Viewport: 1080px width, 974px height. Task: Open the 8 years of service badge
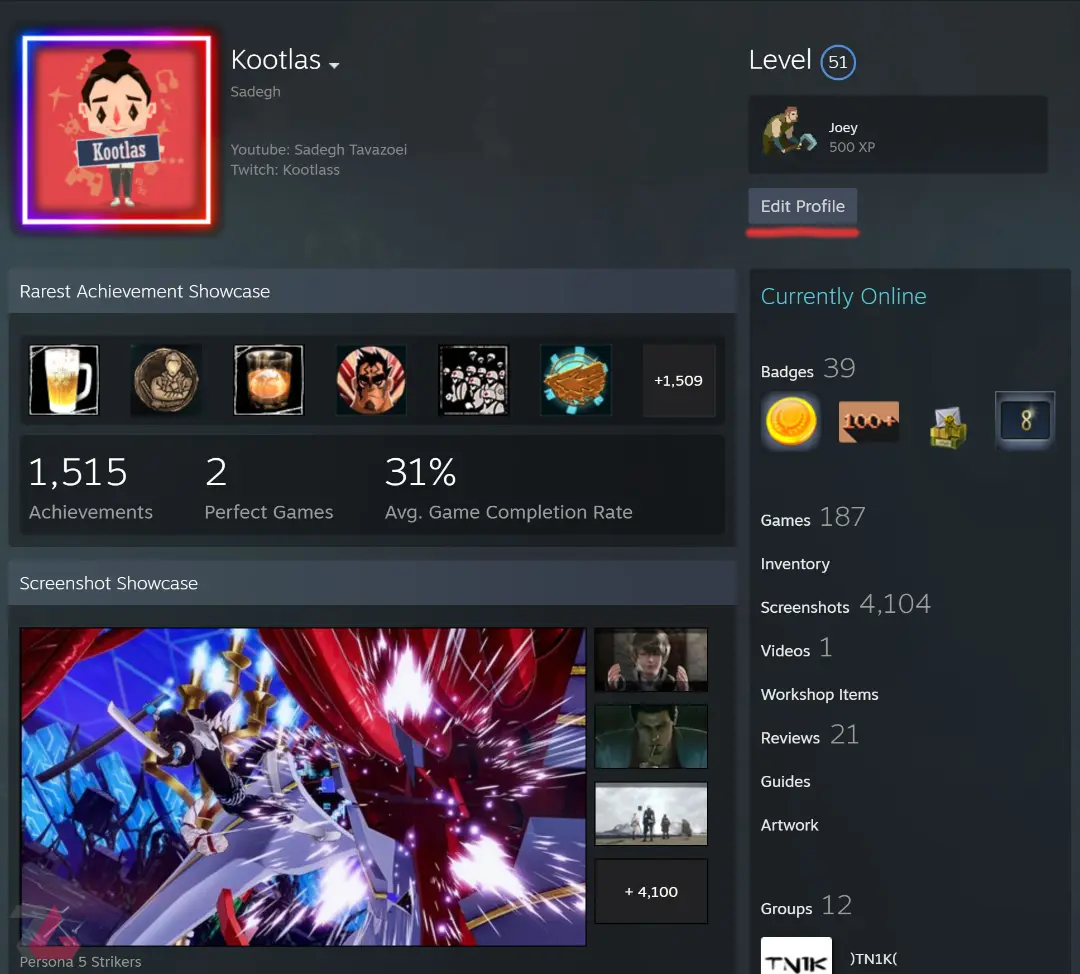(x=1025, y=420)
